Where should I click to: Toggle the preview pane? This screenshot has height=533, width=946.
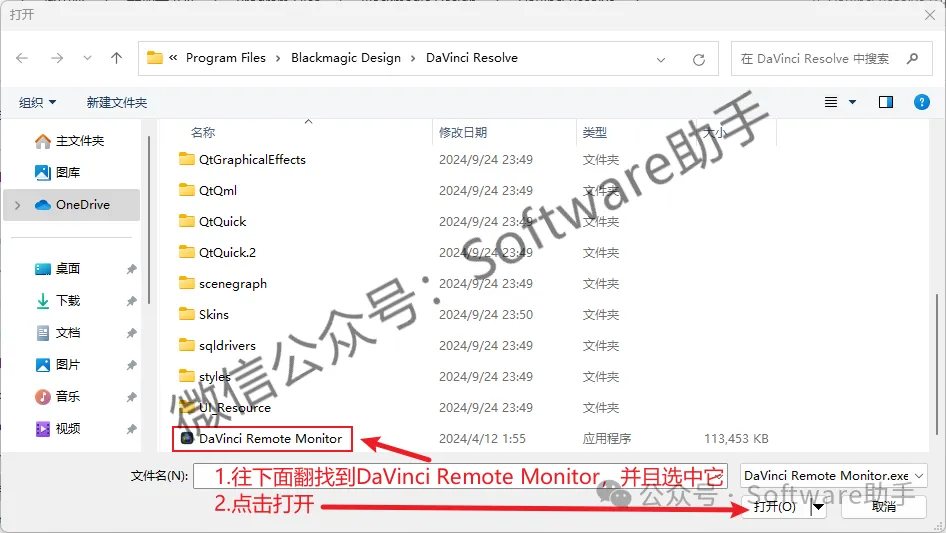pyautogui.click(x=886, y=102)
